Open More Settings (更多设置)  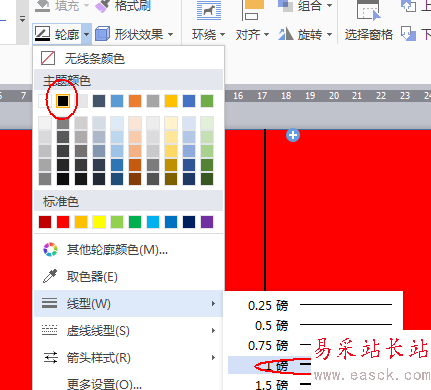[129, 383]
